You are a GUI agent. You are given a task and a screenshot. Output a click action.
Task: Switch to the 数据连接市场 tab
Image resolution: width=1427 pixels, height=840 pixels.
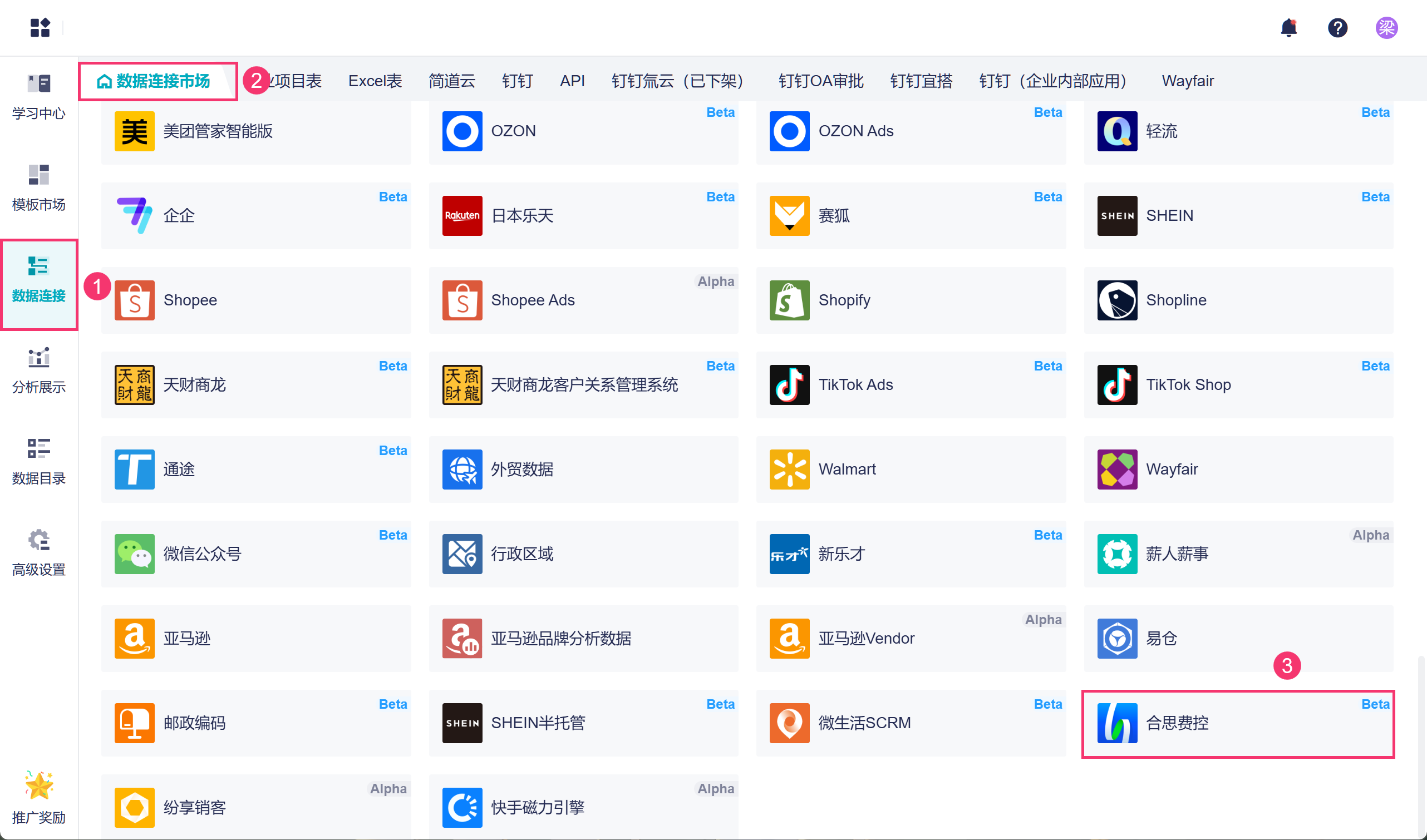coord(156,81)
